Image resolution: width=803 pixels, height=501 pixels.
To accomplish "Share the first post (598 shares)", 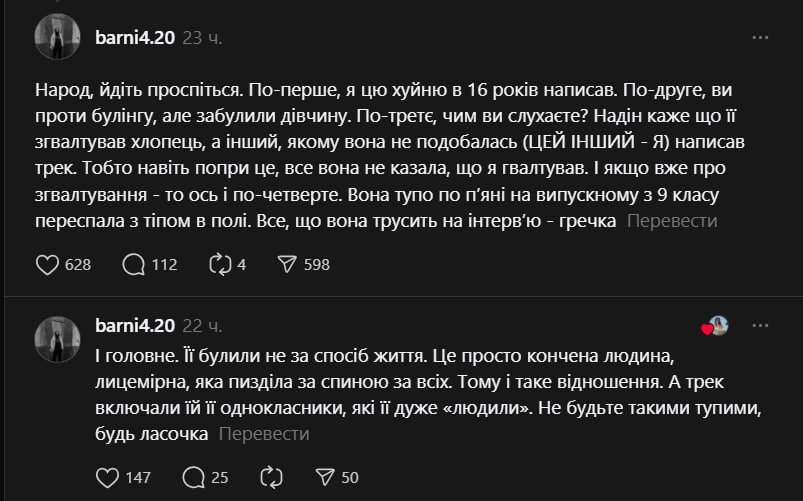I will click(x=287, y=264).
